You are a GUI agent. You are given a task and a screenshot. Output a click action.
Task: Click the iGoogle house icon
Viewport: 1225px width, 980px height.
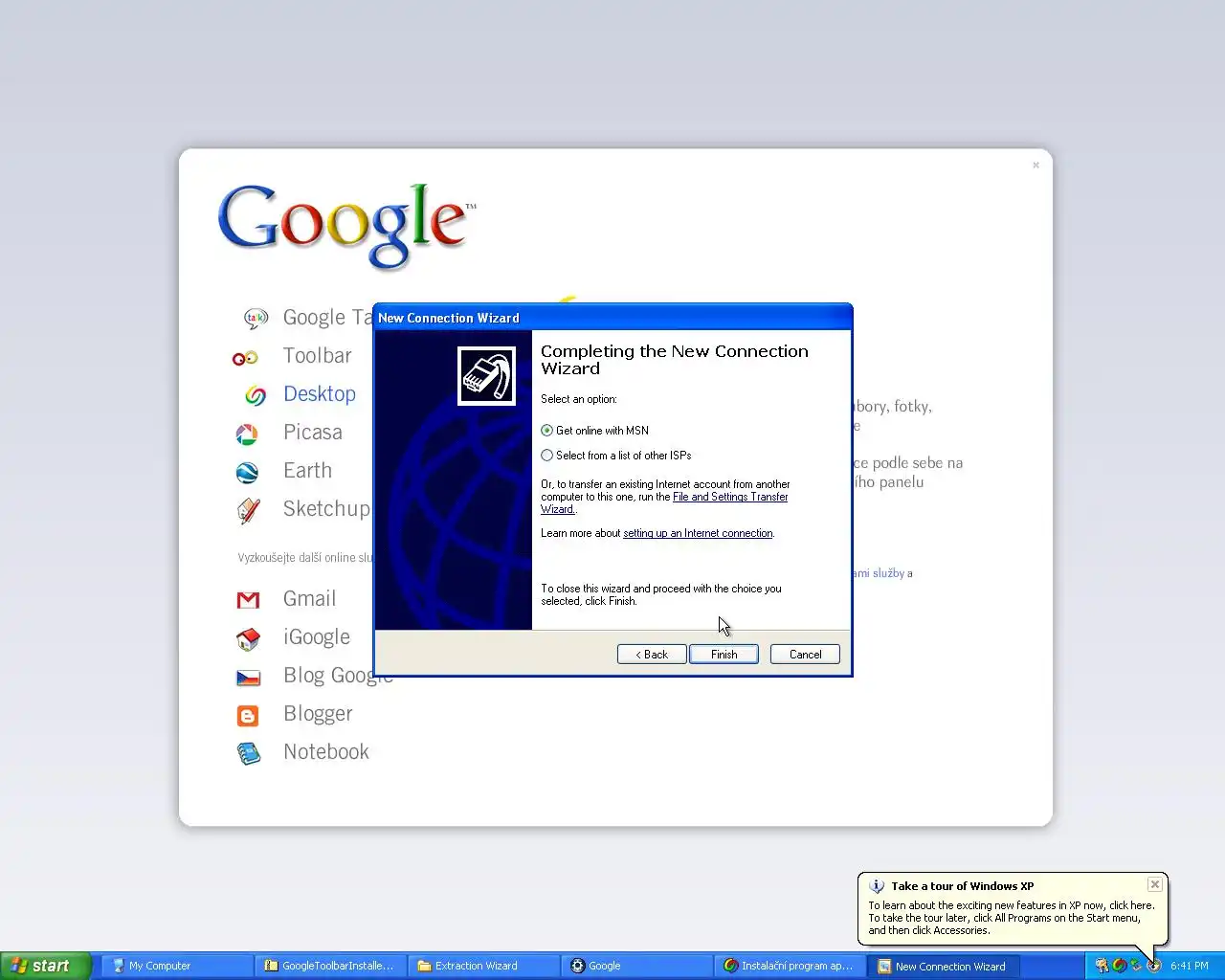(248, 638)
